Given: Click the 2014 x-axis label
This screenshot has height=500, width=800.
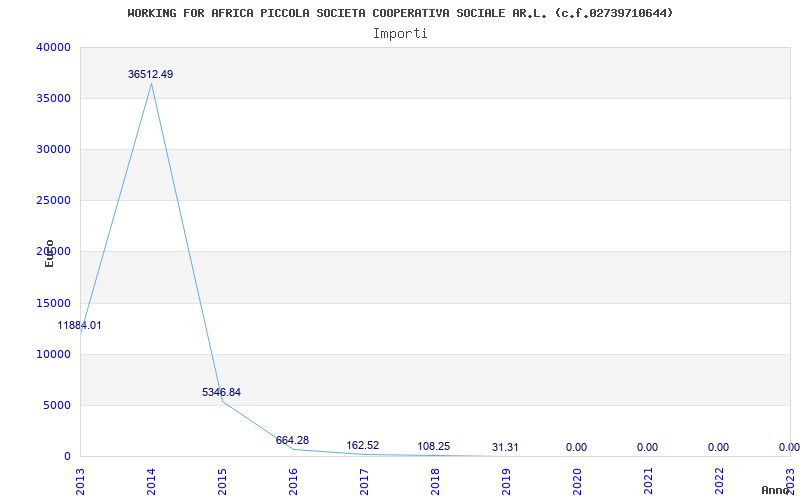Looking at the screenshot, I should click(151, 482).
